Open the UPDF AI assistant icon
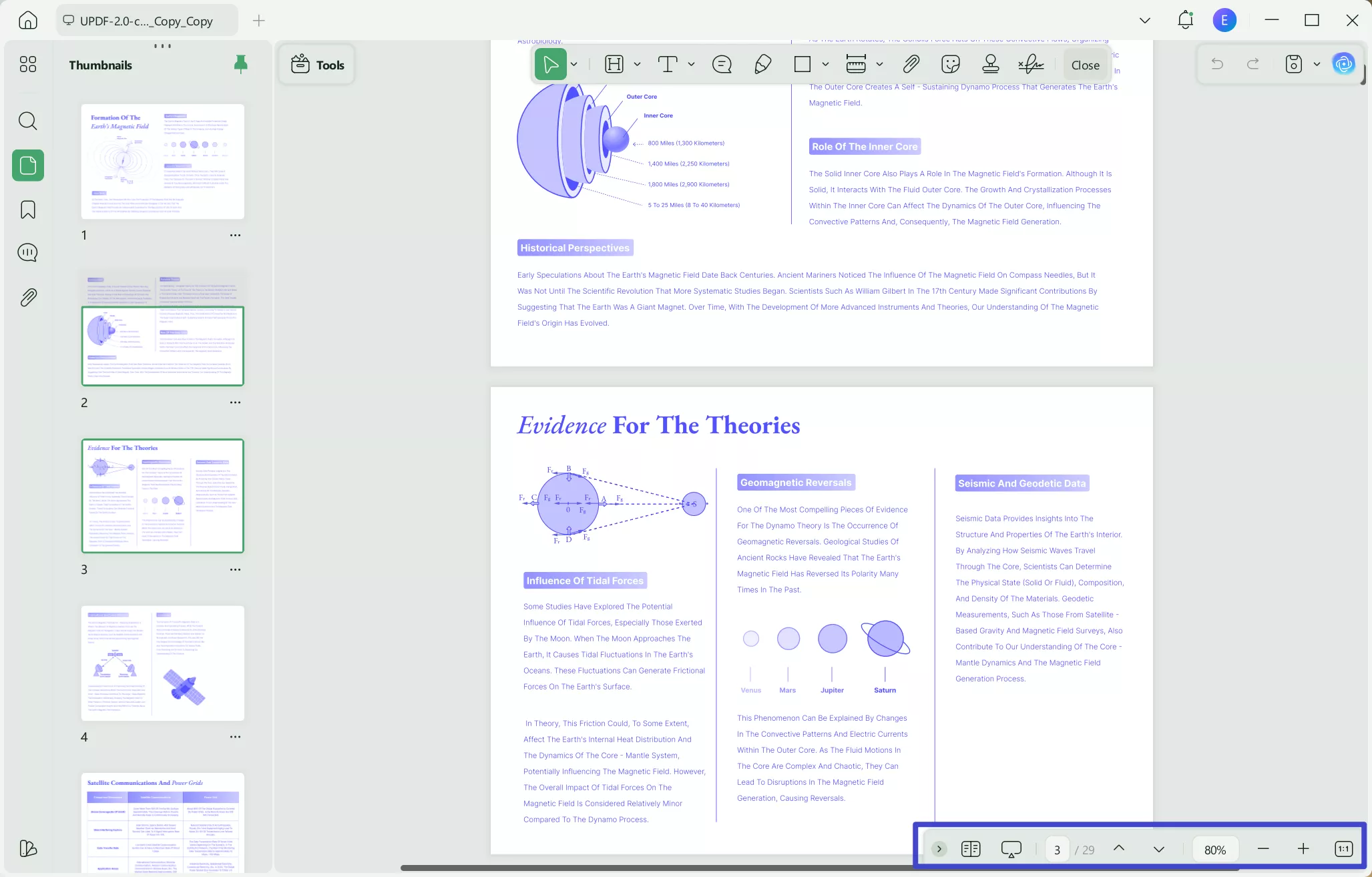1372x877 pixels. pyautogui.click(x=1343, y=64)
